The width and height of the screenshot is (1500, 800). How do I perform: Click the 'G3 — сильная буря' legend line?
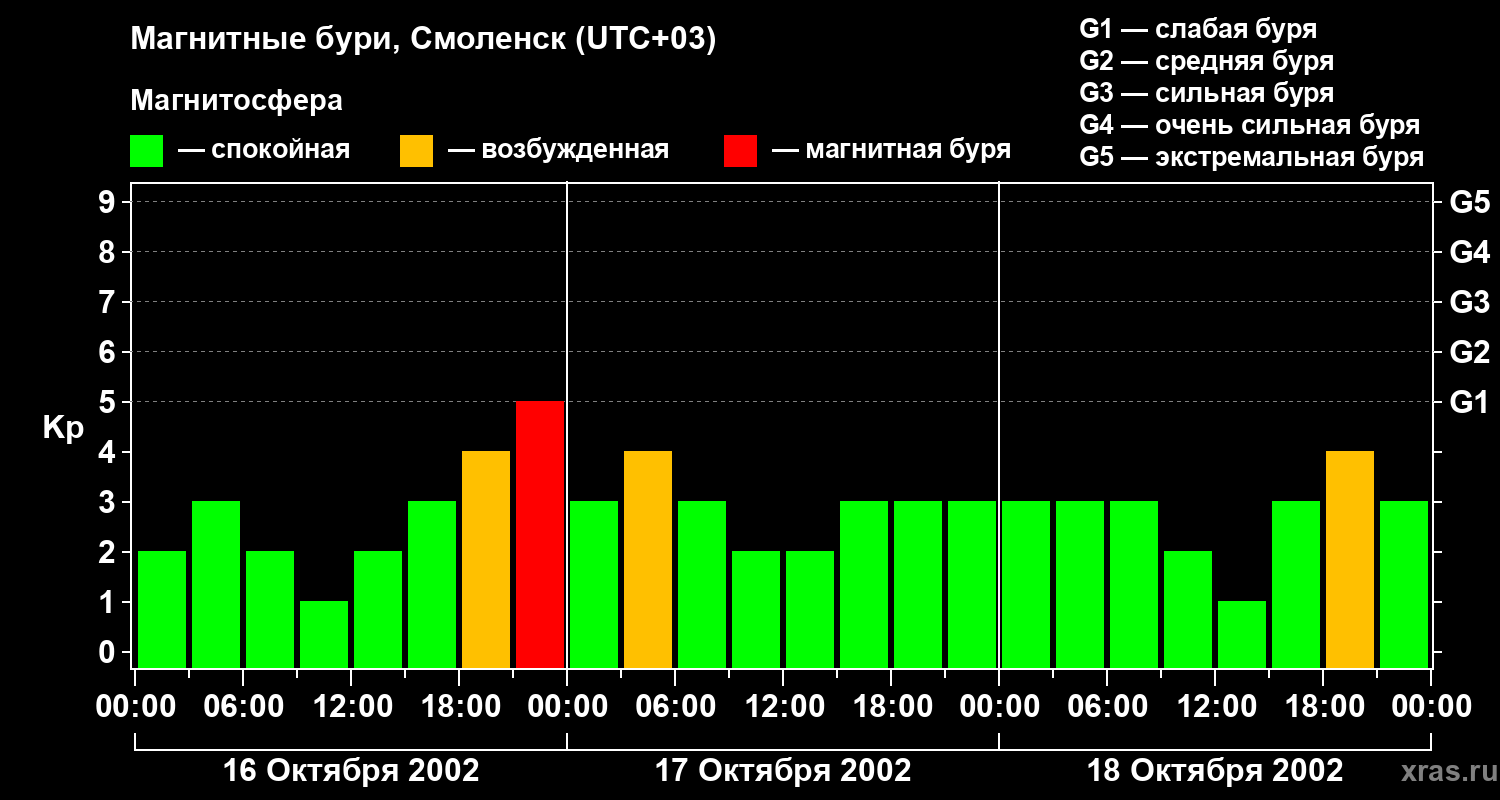[x=1206, y=93]
